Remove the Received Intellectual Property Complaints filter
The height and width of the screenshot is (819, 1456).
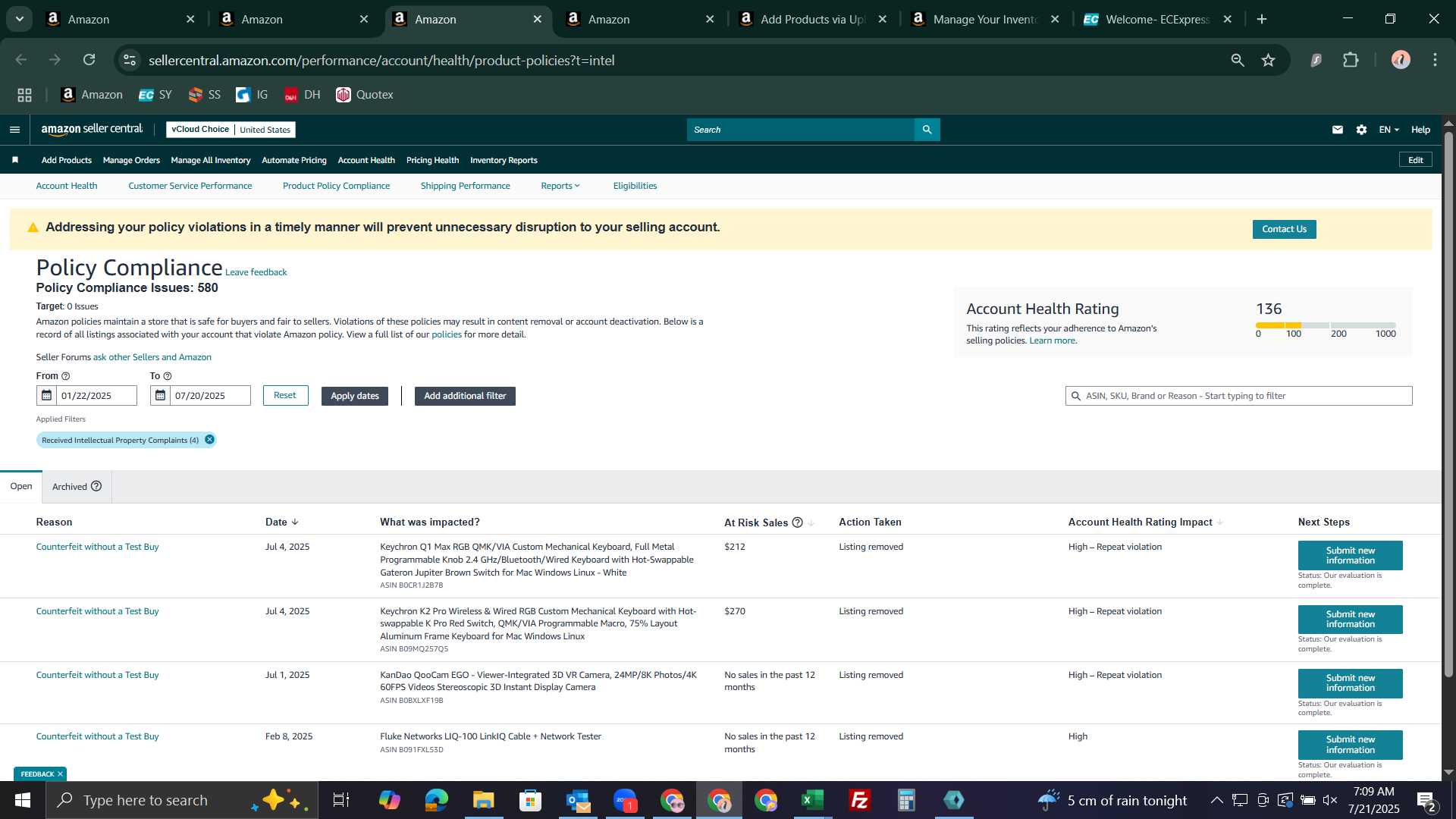[209, 440]
